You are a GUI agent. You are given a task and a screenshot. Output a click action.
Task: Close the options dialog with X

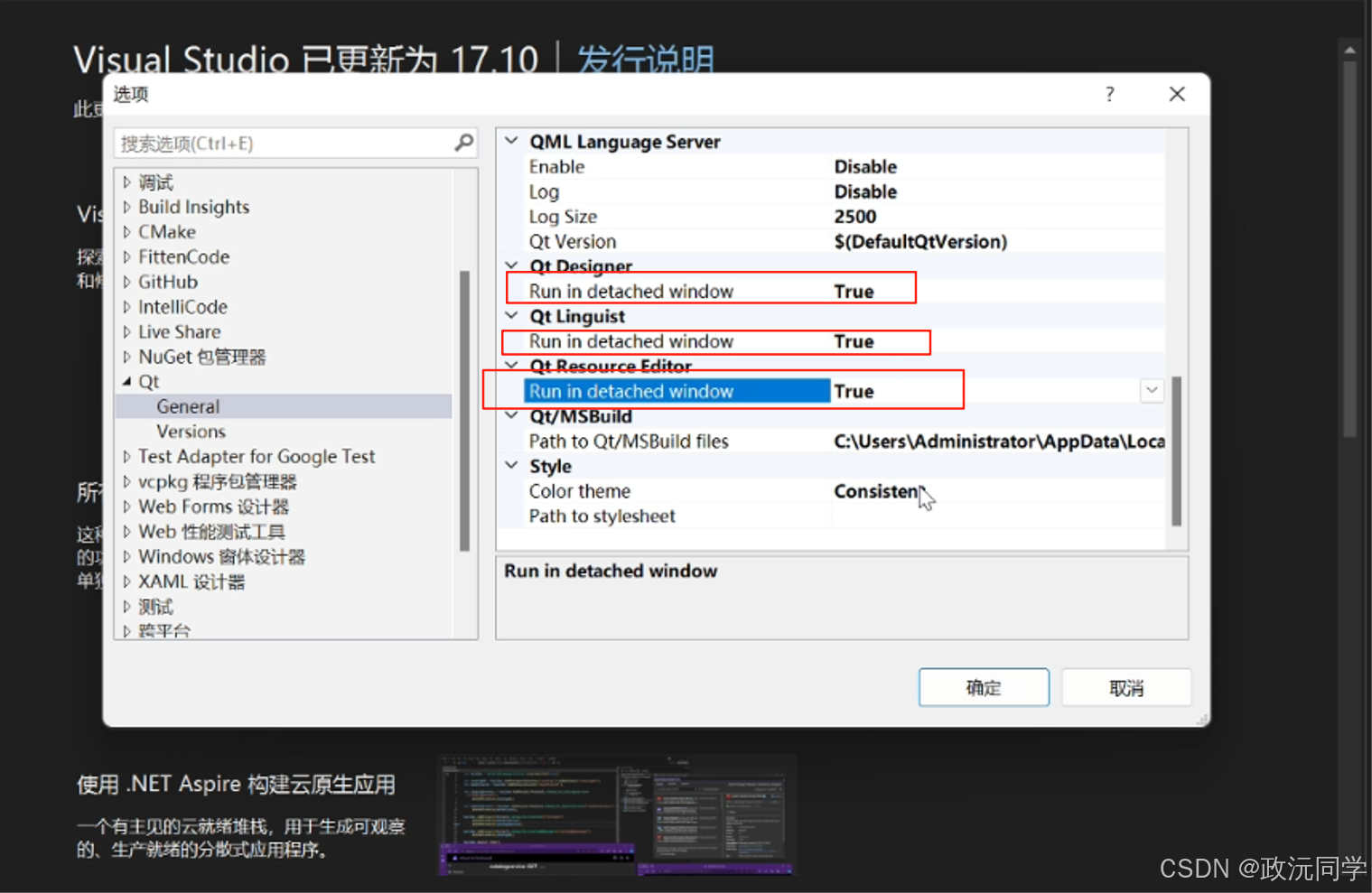1177,94
